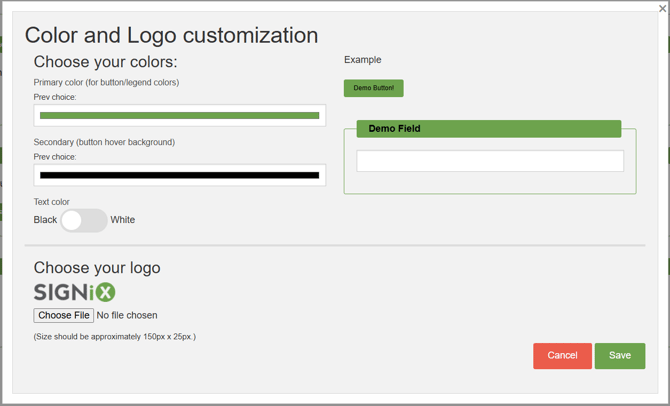Click the SIGNiX logo preview image
The width and height of the screenshot is (670, 406).
tap(75, 292)
